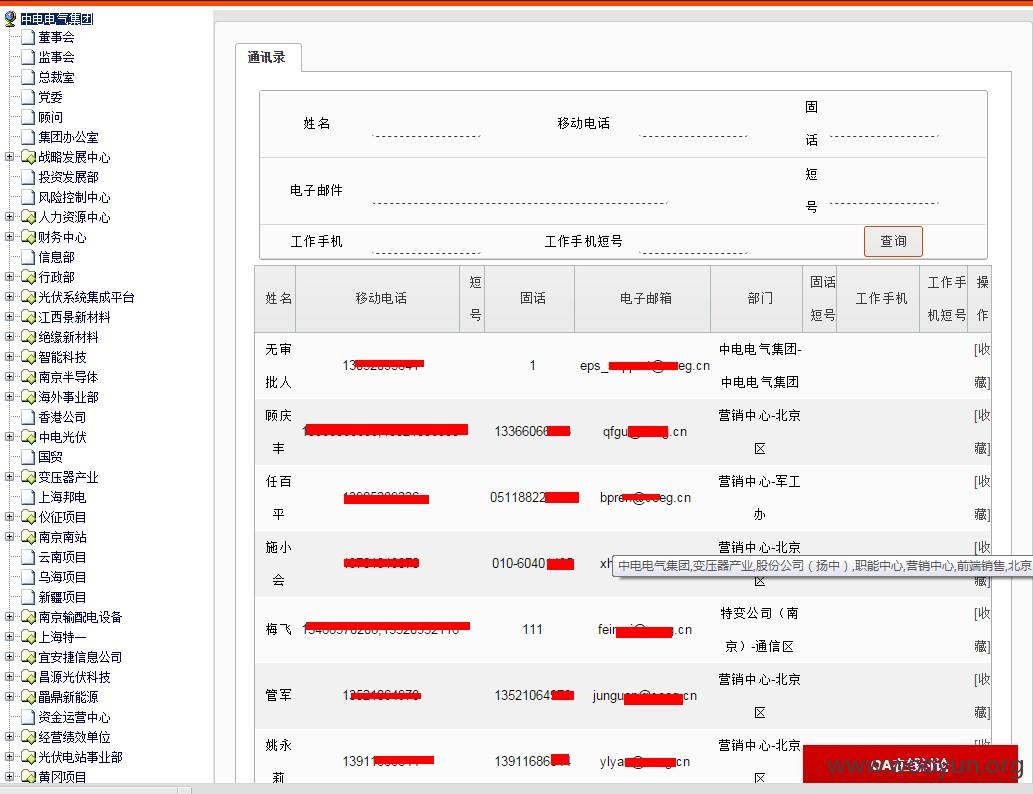The height and width of the screenshot is (794, 1033).
Task: Click the 短号 search input field
Action: (x=884, y=193)
